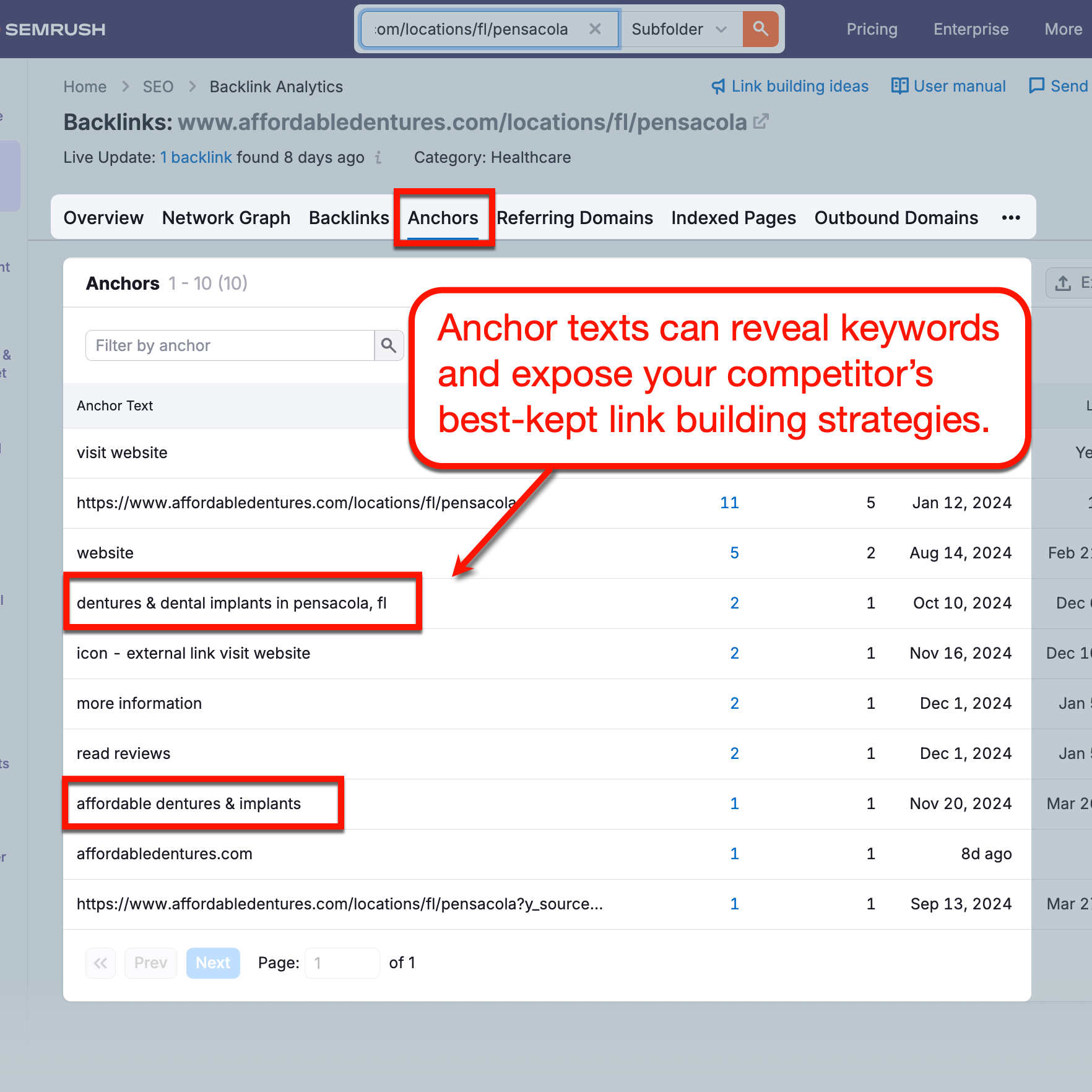Click the export upload icon
Viewport: 1092px width, 1092px height.
click(x=1063, y=284)
